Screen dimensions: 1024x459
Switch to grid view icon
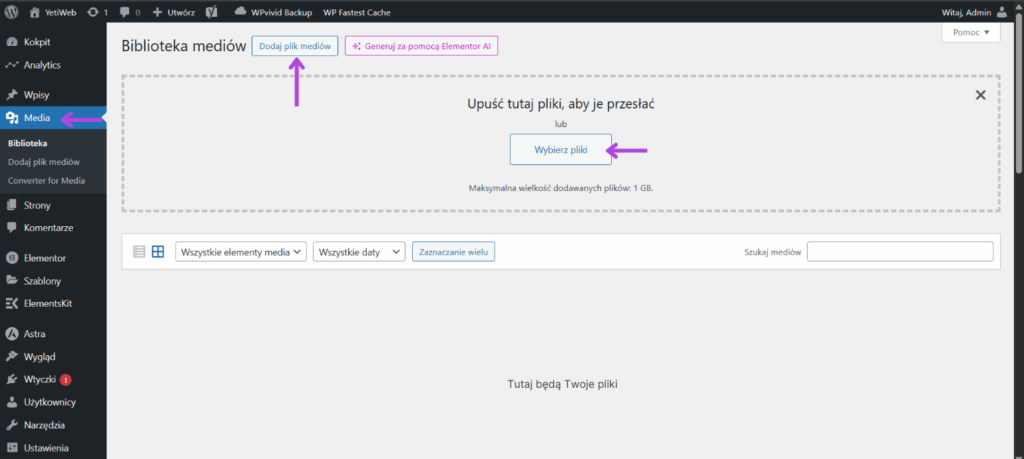158,252
